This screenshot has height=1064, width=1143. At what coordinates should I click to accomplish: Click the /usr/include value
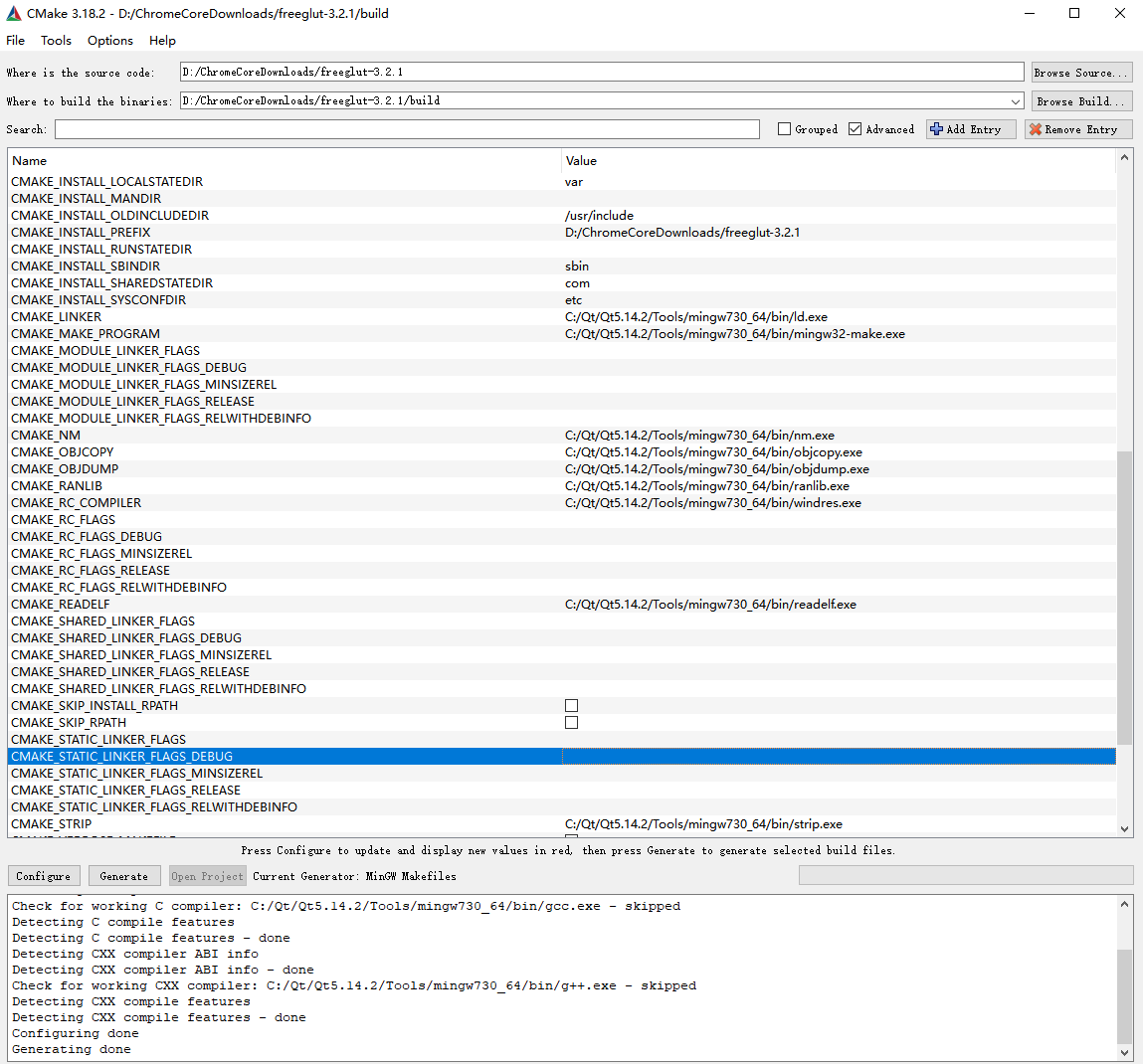[x=599, y=215]
